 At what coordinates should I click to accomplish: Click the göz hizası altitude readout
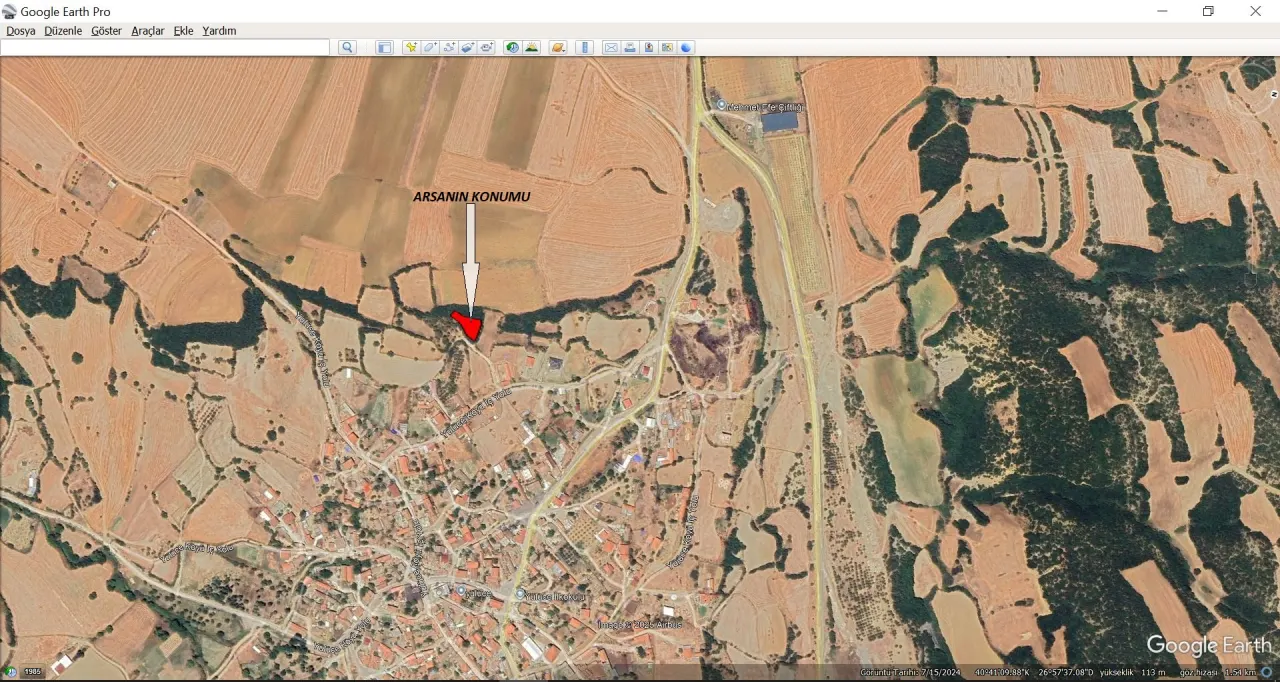[x=1218, y=672]
